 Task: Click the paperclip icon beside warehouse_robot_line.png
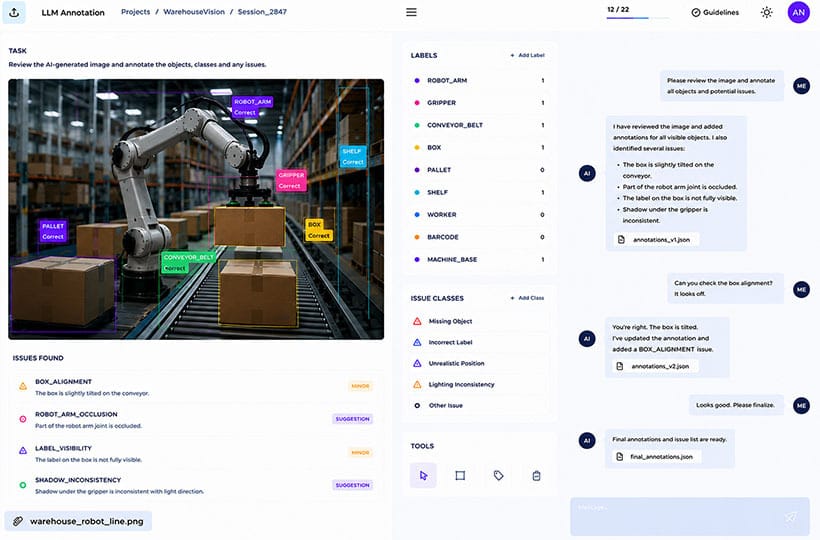pos(18,521)
